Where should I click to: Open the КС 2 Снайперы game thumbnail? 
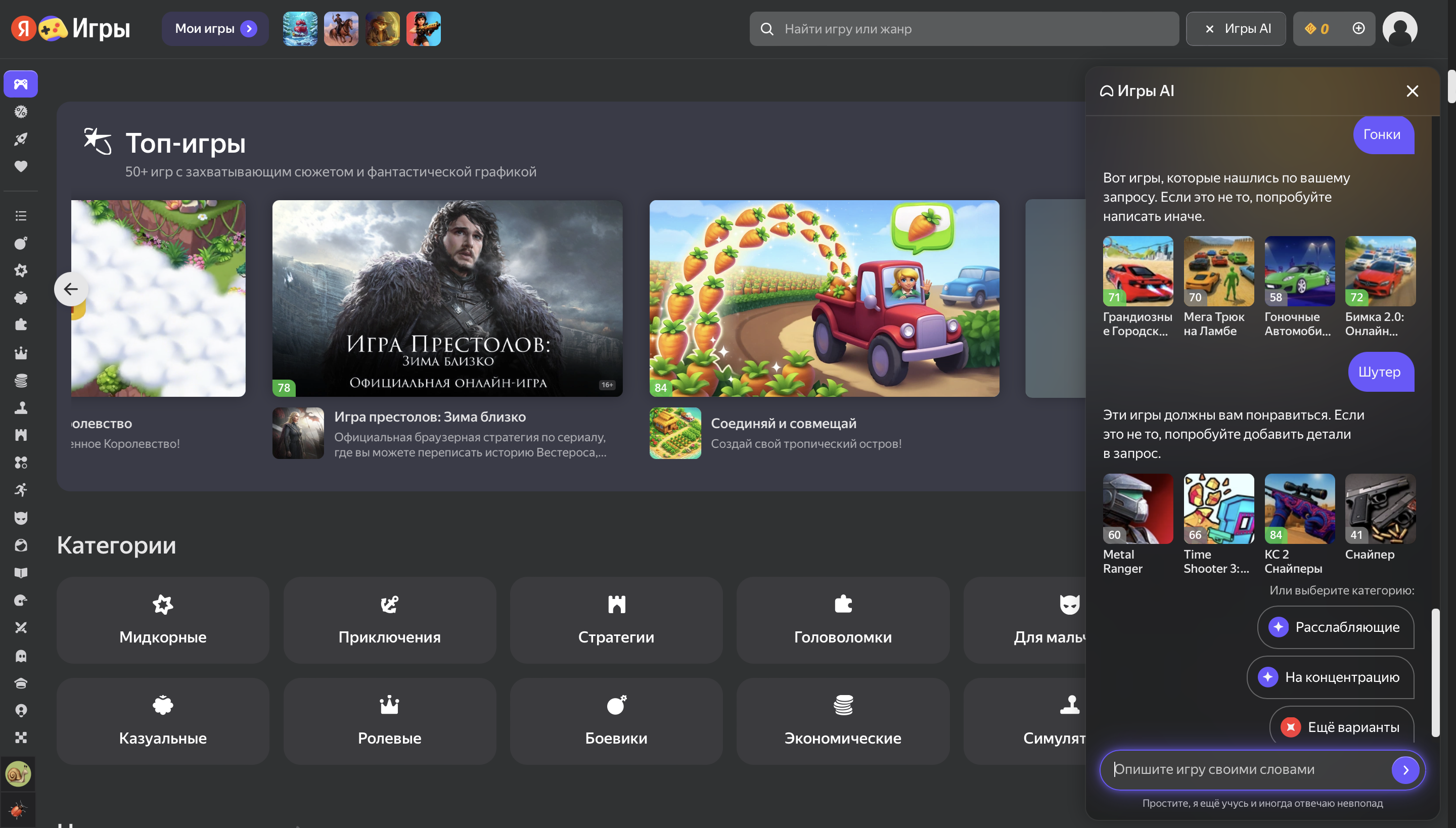(1299, 509)
